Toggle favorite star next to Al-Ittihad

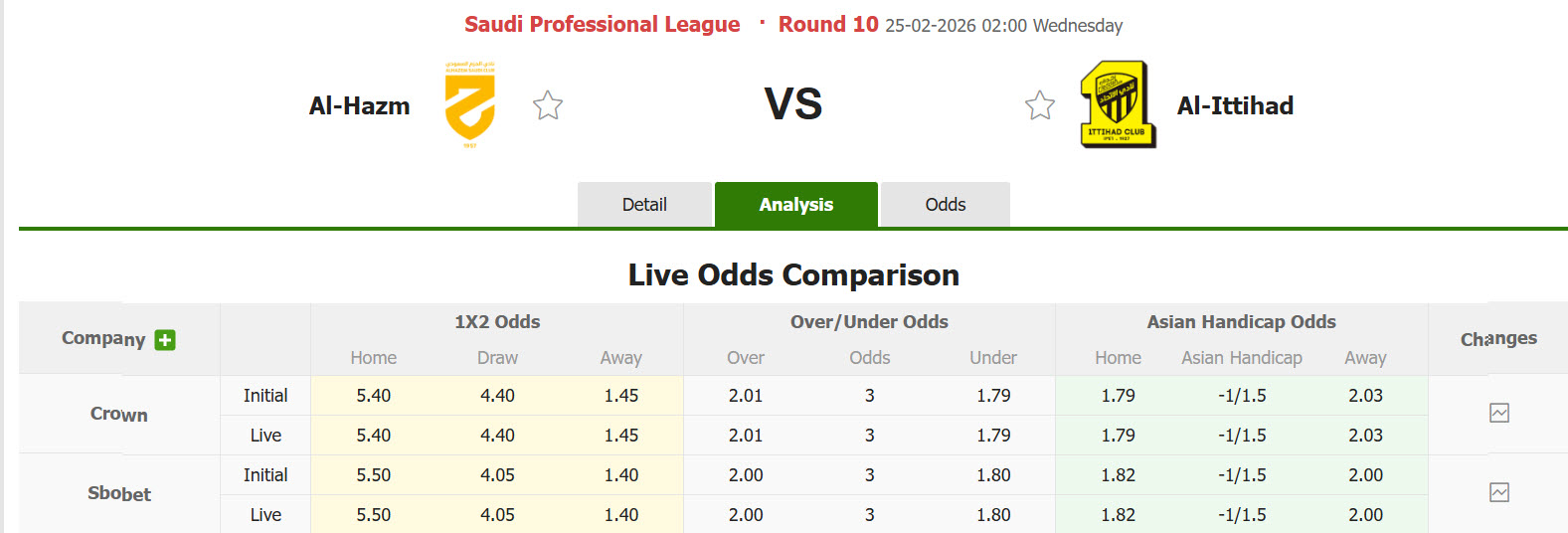pyautogui.click(x=1040, y=105)
